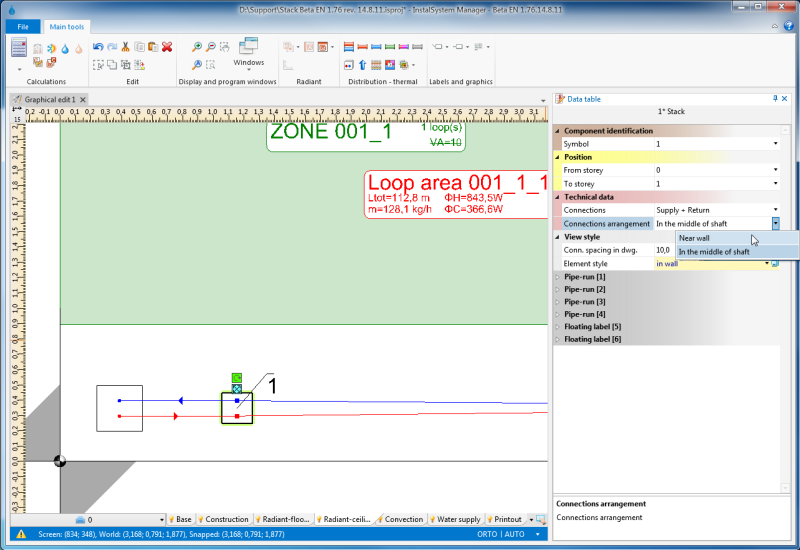
Task: Edit the Conn. spacing in dwg. value field
Action: (x=664, y=250)
